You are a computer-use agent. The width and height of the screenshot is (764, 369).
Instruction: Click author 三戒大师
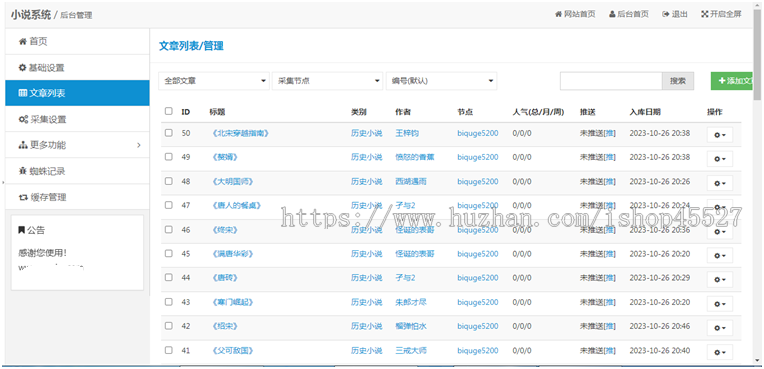pos(411,350)
